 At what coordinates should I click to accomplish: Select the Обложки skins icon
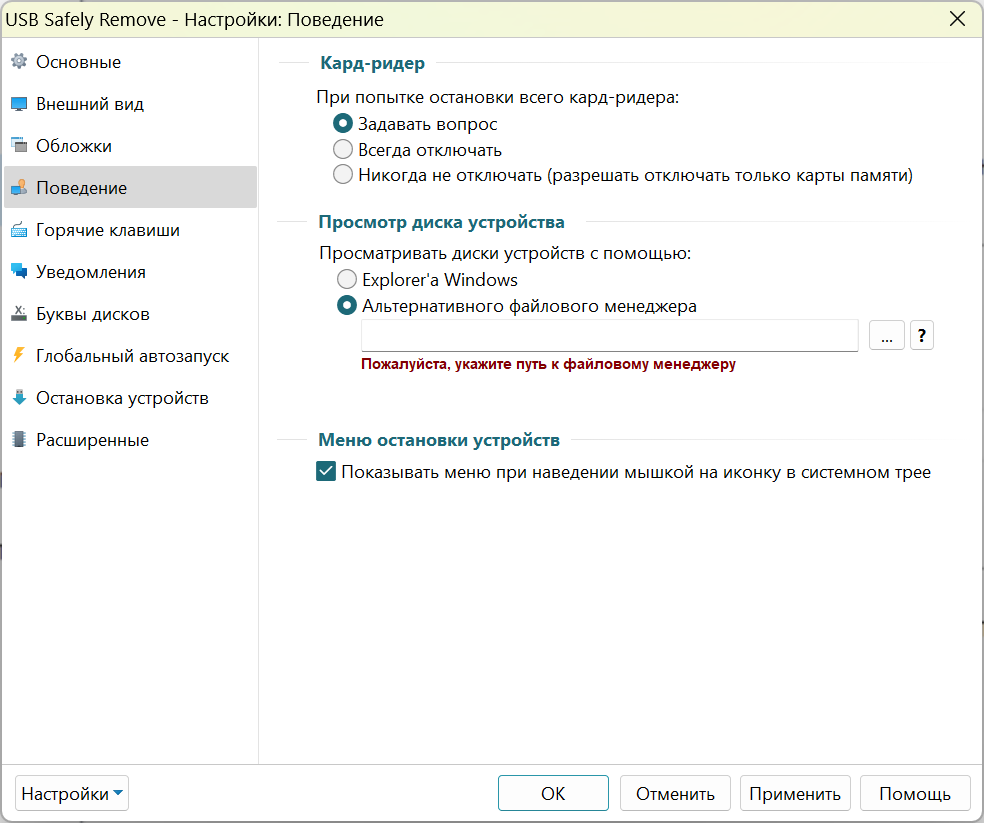click(x=19, y=146)
